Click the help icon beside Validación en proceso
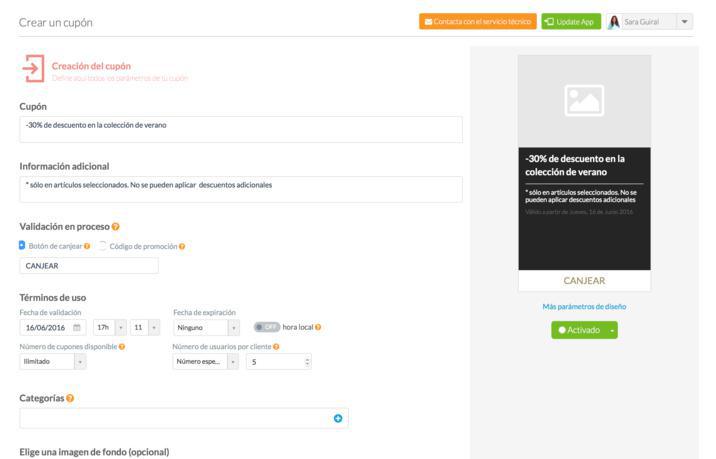Screen dimensions: 716x459 coord(116,227)
